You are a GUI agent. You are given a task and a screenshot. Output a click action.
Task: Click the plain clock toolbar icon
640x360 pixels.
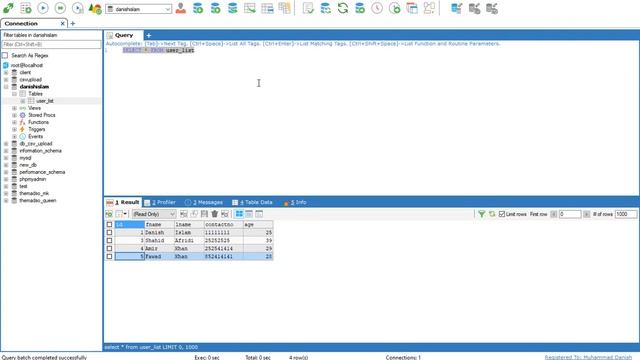(x=377, y=8)
